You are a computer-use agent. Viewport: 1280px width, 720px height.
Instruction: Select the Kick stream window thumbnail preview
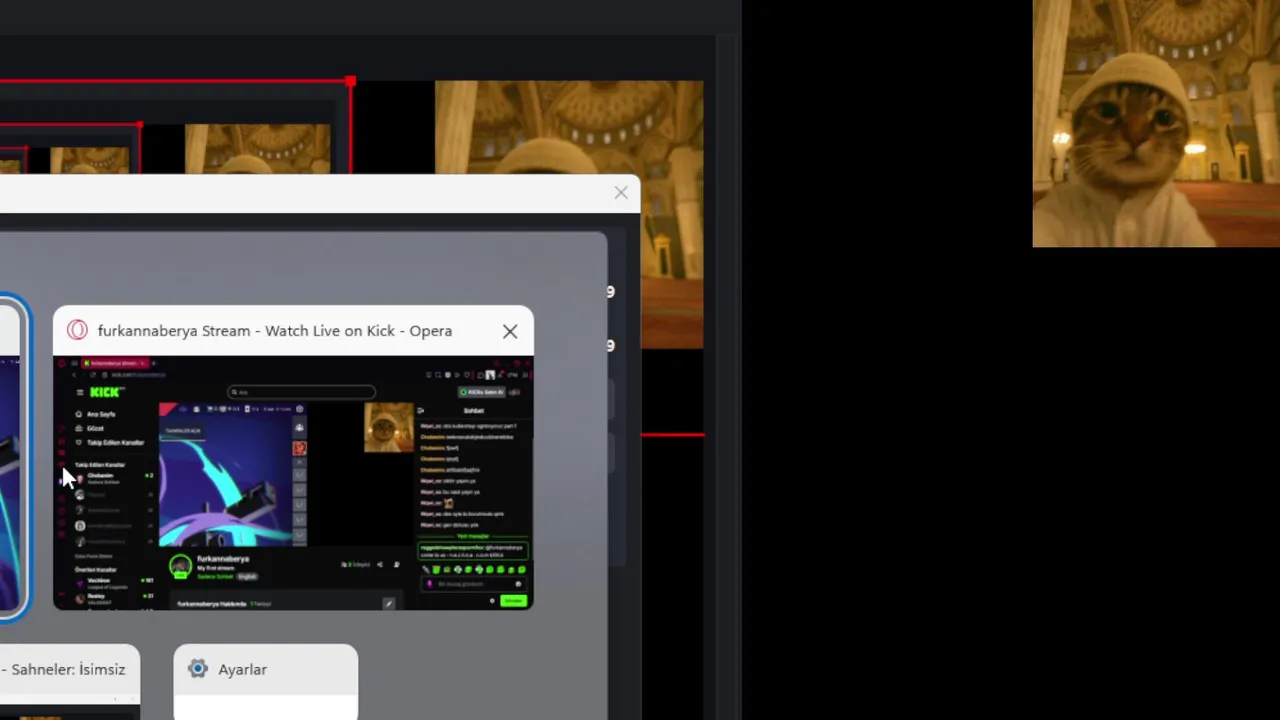click(x=293, y=482)
